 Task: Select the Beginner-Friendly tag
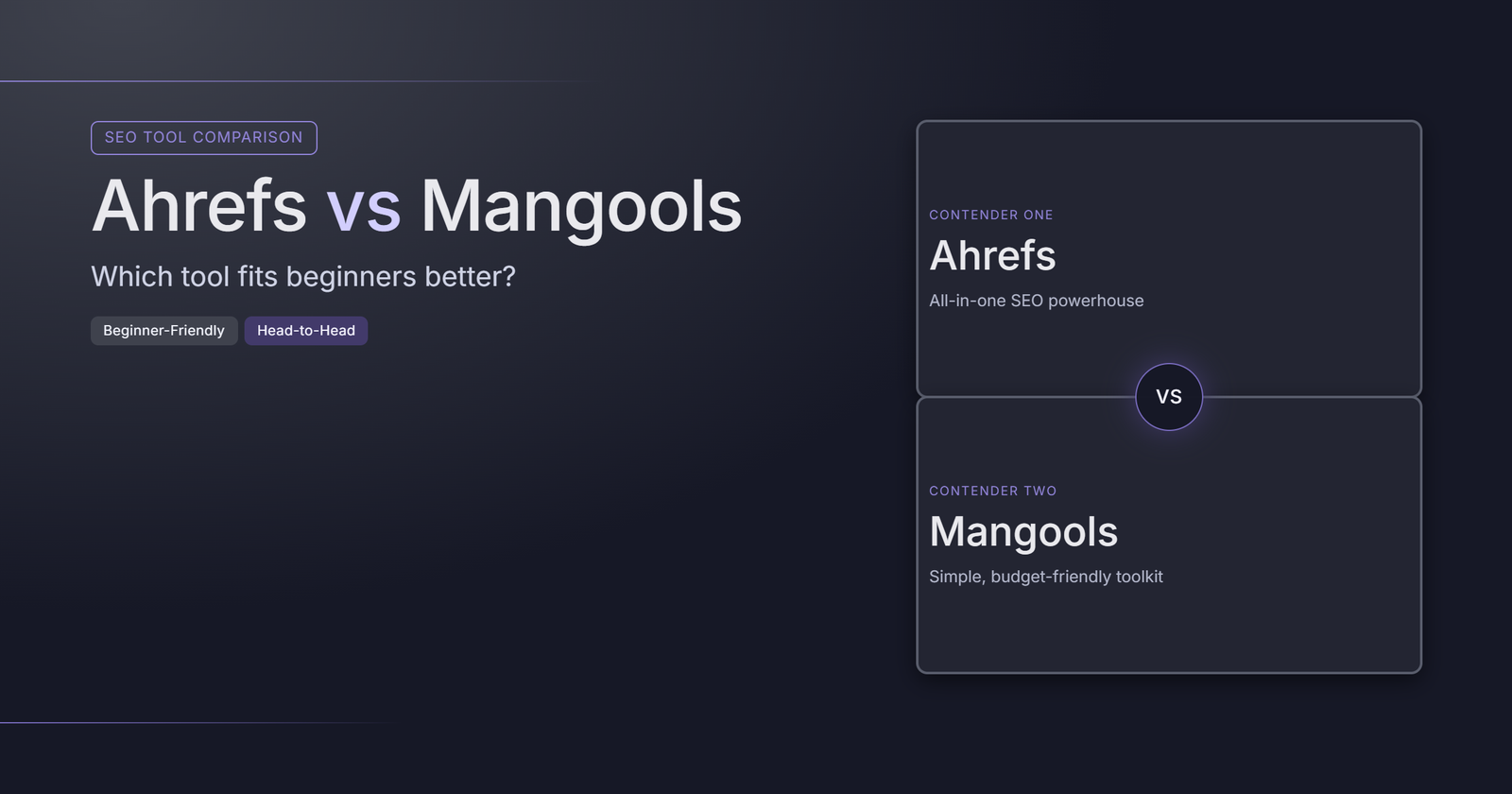pos(164,331)
